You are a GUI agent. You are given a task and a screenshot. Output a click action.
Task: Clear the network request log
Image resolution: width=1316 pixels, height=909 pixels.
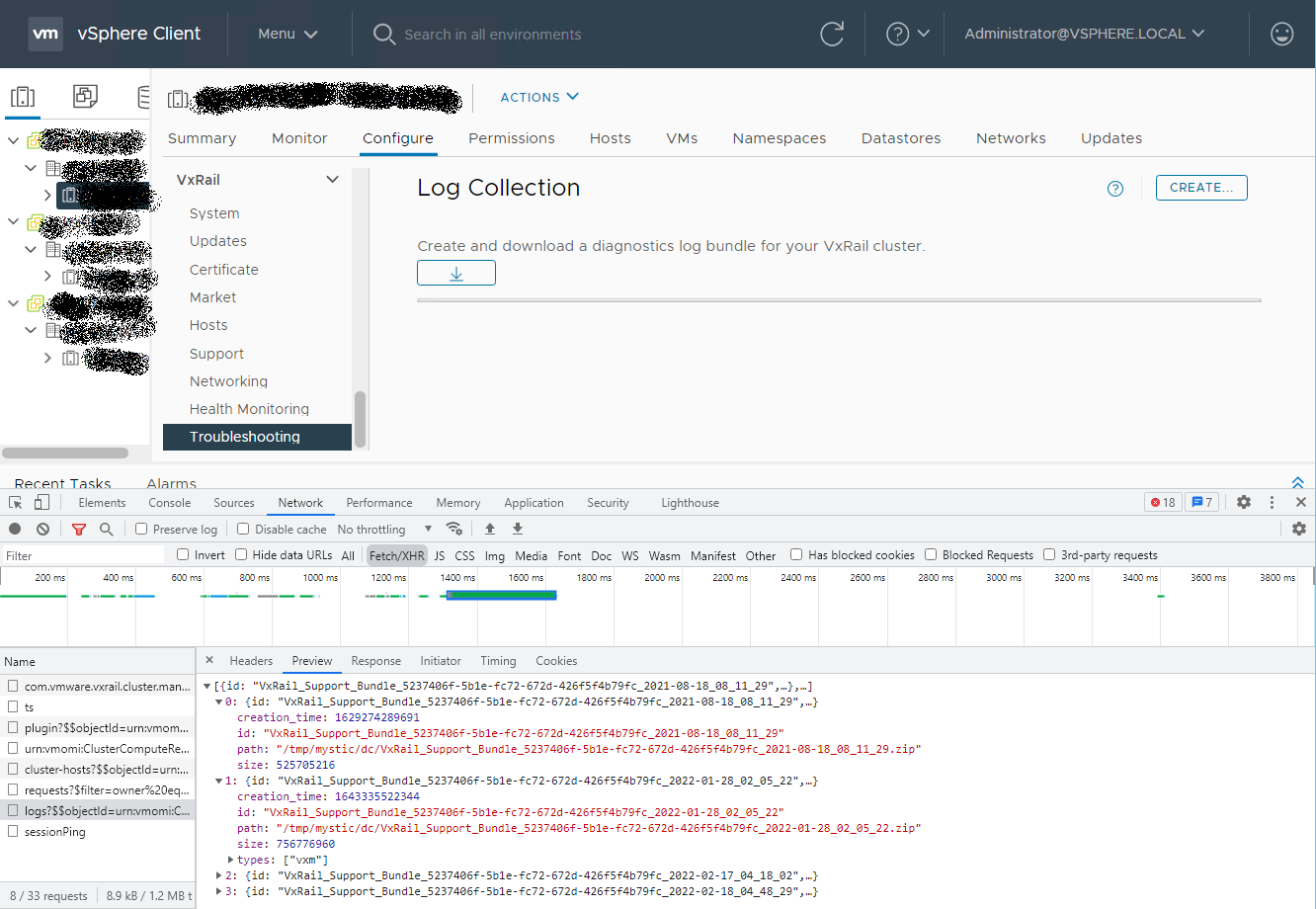pos(41,529)
